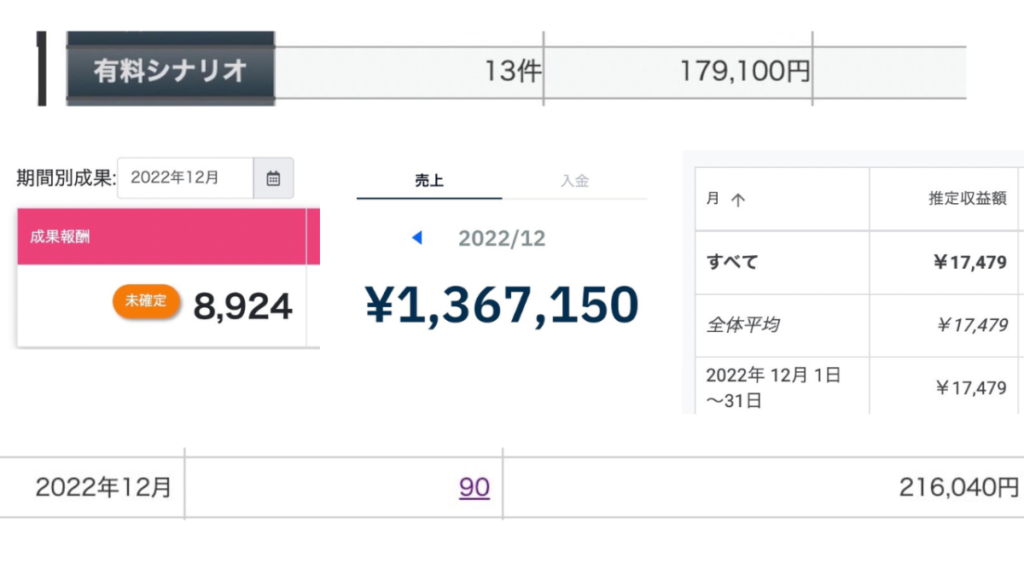This screenshot has width=1024, height=576.
Task: Click the ¥1,367,150 sales amount
Action: tap(502, 304)
